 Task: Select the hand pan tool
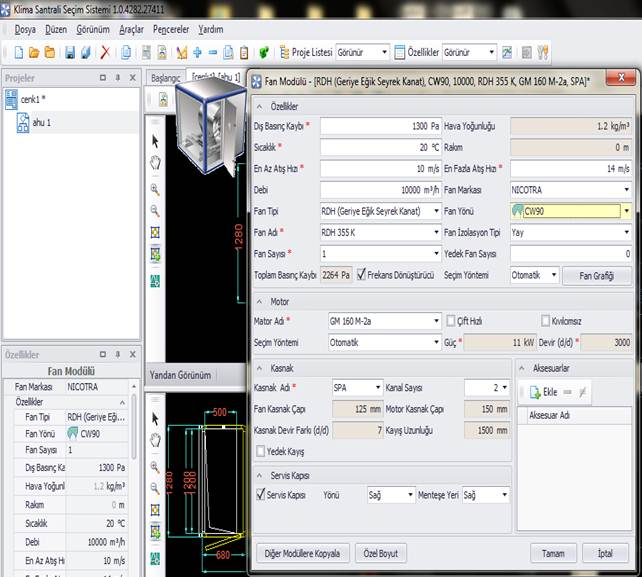(155, 162)
